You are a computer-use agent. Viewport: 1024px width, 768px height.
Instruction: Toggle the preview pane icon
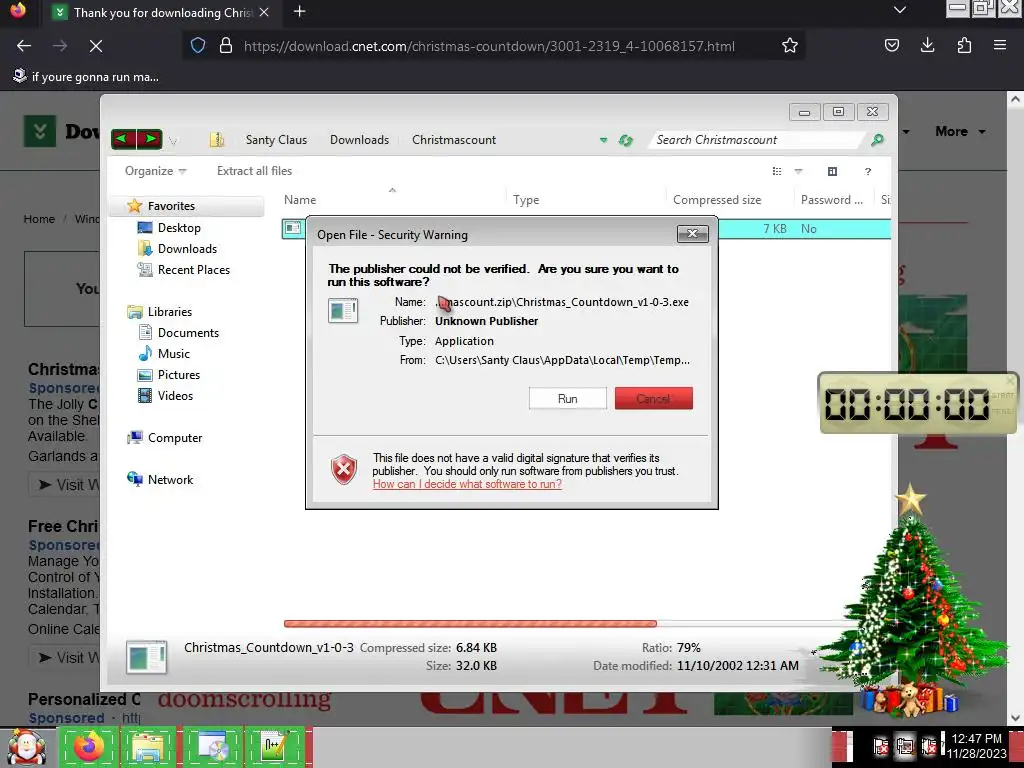(x=832, y=171)
